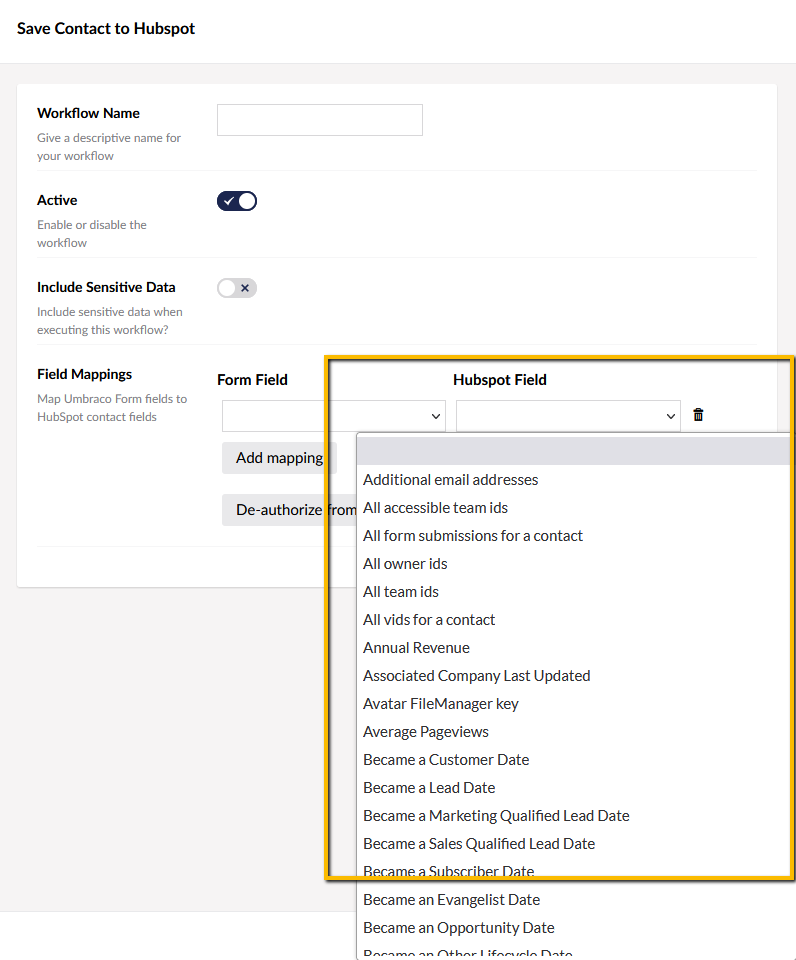This screenshot has height=960, width=796.
Task: Enable the Include Sensitive Data toggle
Action: coord(237,287)
